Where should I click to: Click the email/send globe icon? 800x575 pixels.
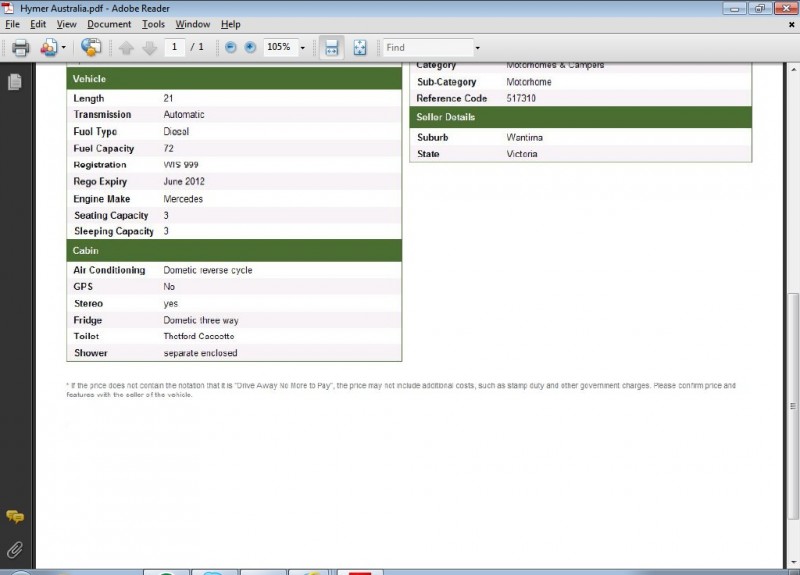pyautogui.click(x=91, y=47)
